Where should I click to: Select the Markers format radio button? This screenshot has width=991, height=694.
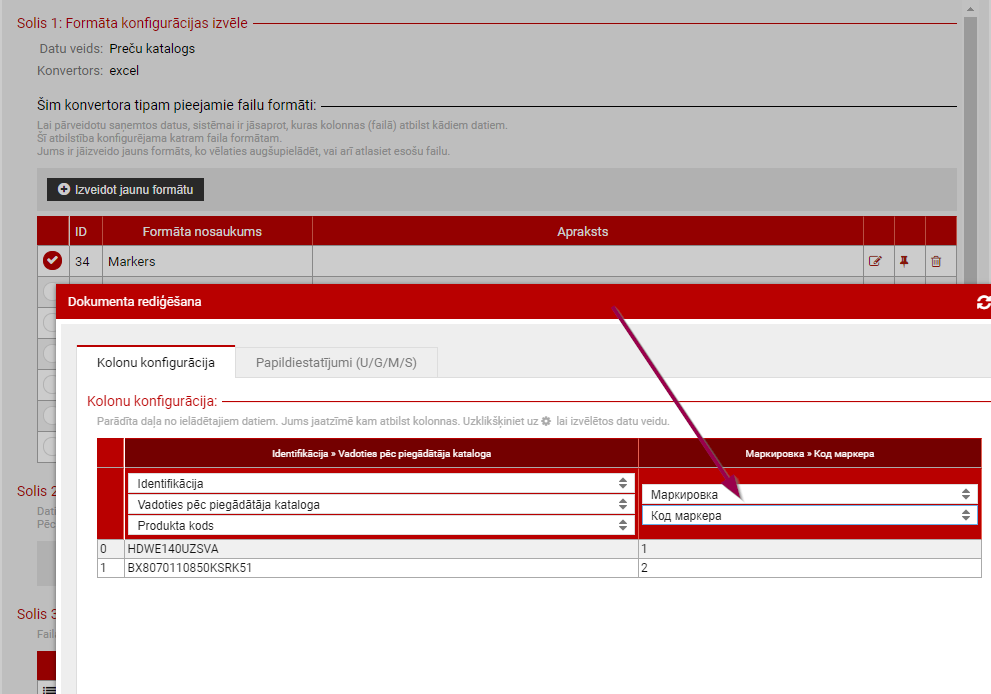coord(53,261)
